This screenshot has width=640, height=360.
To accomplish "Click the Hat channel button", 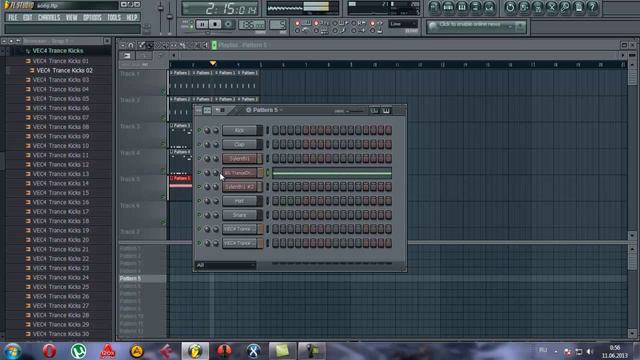I will [x=240, y=200].
